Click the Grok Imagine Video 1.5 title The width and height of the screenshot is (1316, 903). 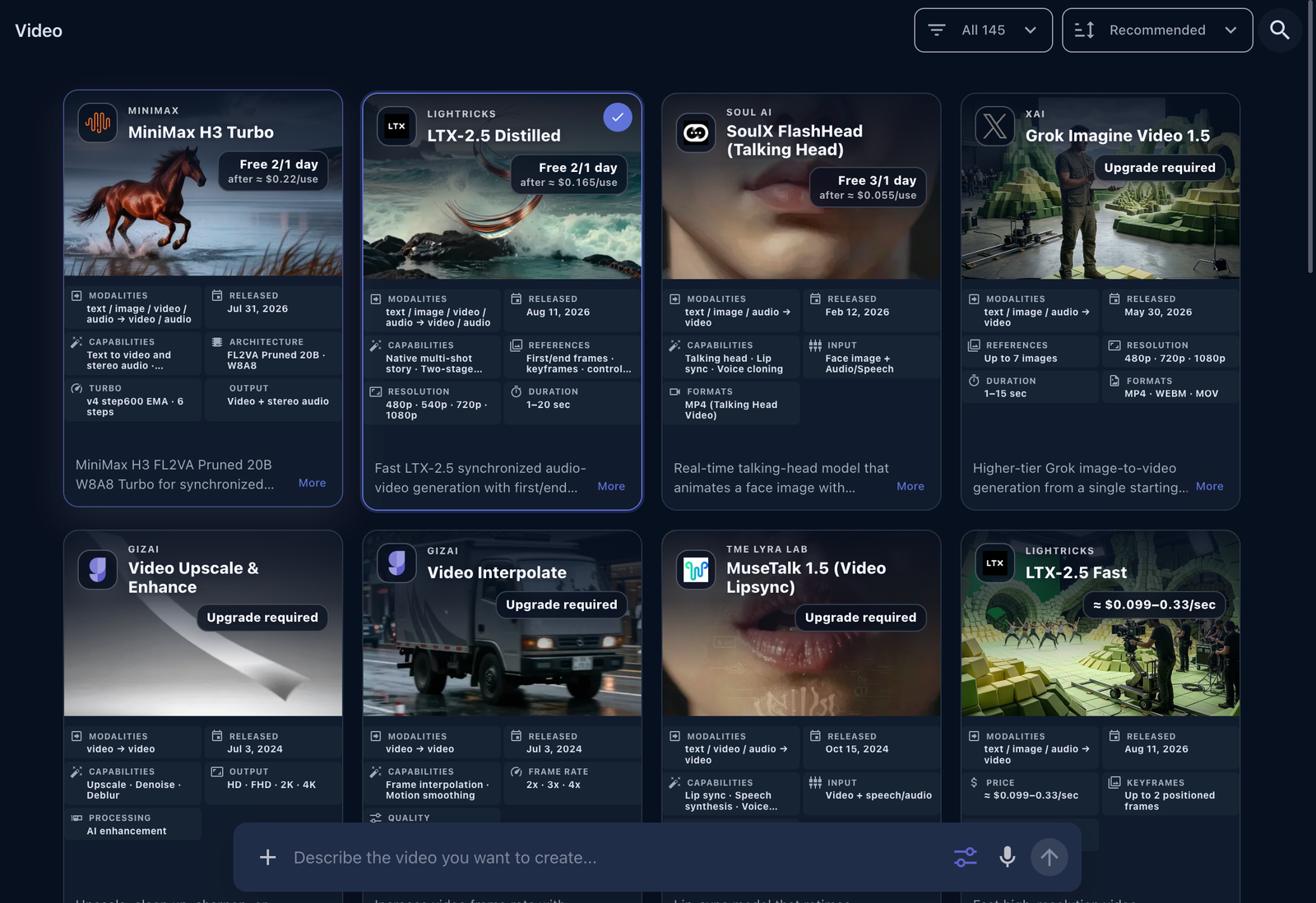tap(1118, 136)
